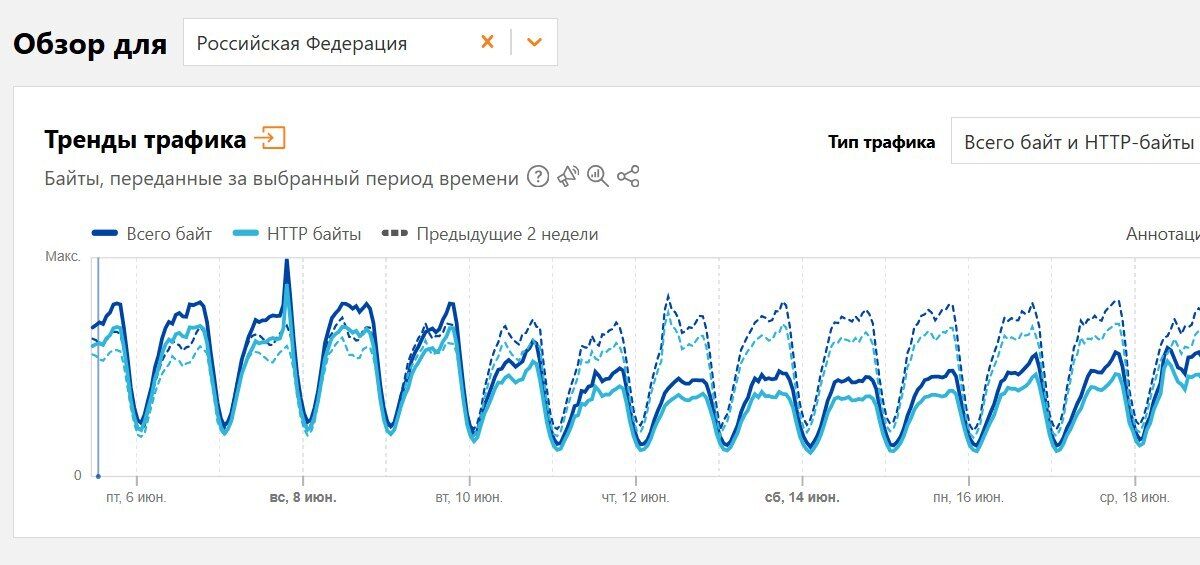Click the orange arrow icon beside Тренды трафика
Screen dimensions: 1200x565
270,138
